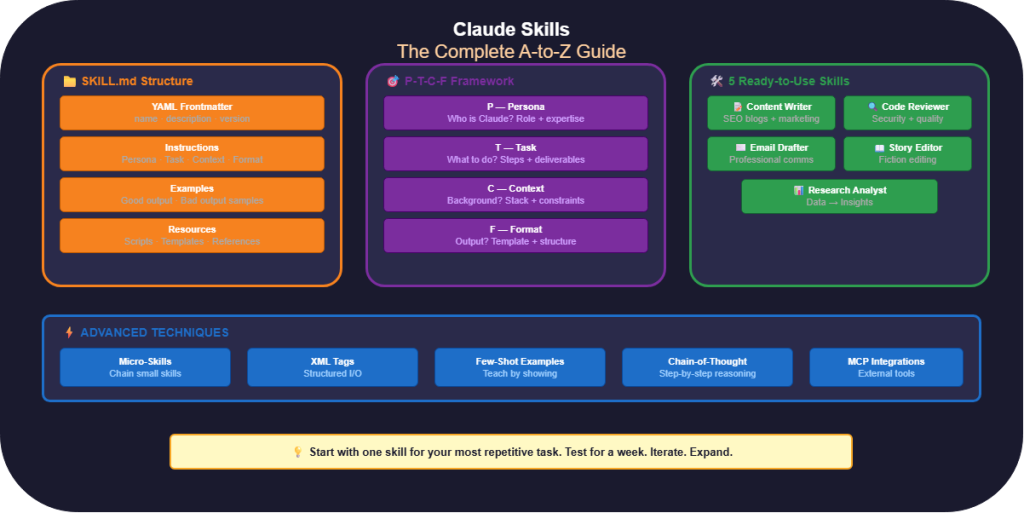Open the Few-Shot Examples technique card
This screenshot has width=1024, height=513.
[520, 367]
